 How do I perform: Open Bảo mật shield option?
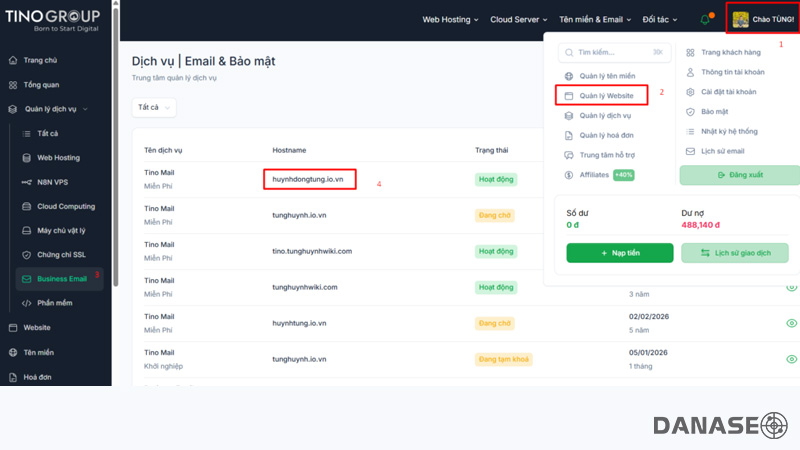point(689,111)
